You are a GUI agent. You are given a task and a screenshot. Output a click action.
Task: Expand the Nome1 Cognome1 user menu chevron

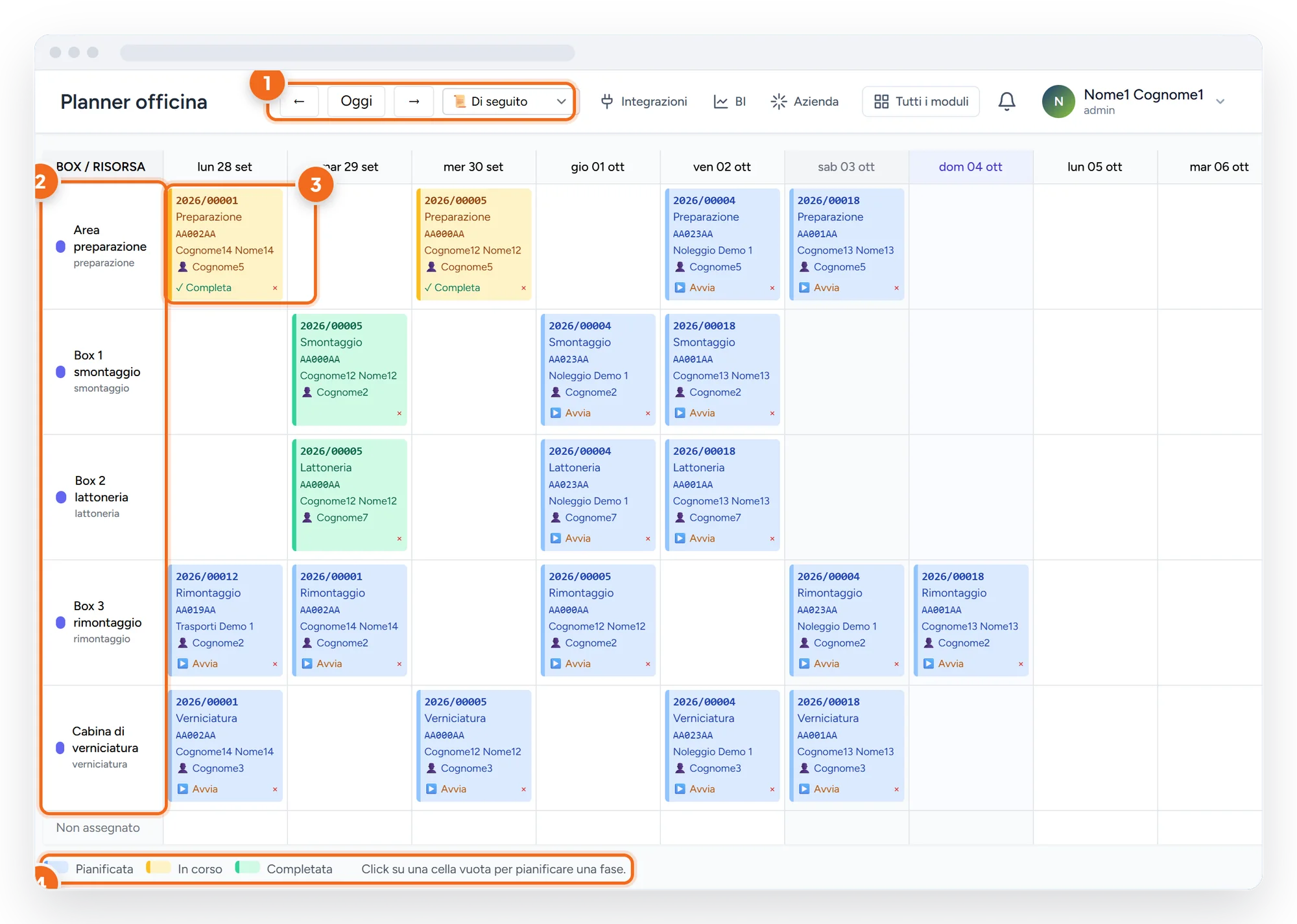point(1220,102)
